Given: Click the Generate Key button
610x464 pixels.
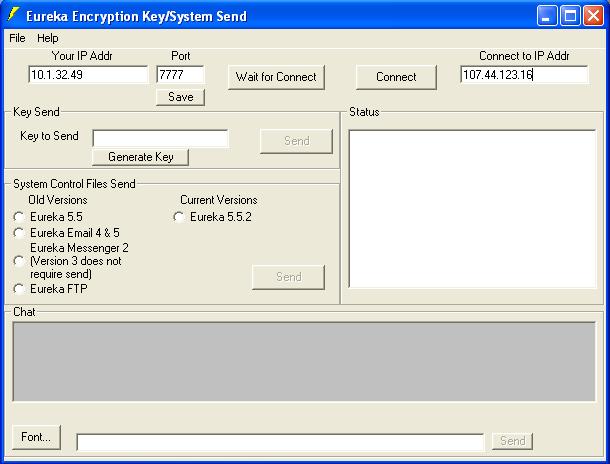Looking at the screenshot, I should tap(140, 157).
